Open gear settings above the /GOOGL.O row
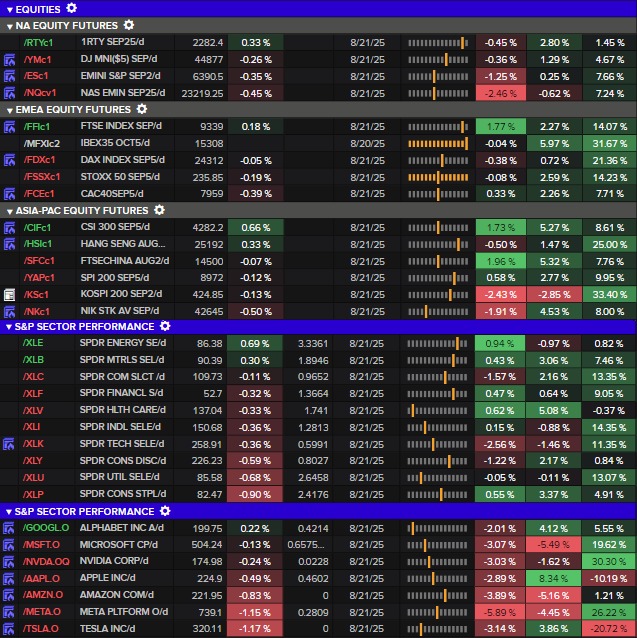 (x=166, y=511)
